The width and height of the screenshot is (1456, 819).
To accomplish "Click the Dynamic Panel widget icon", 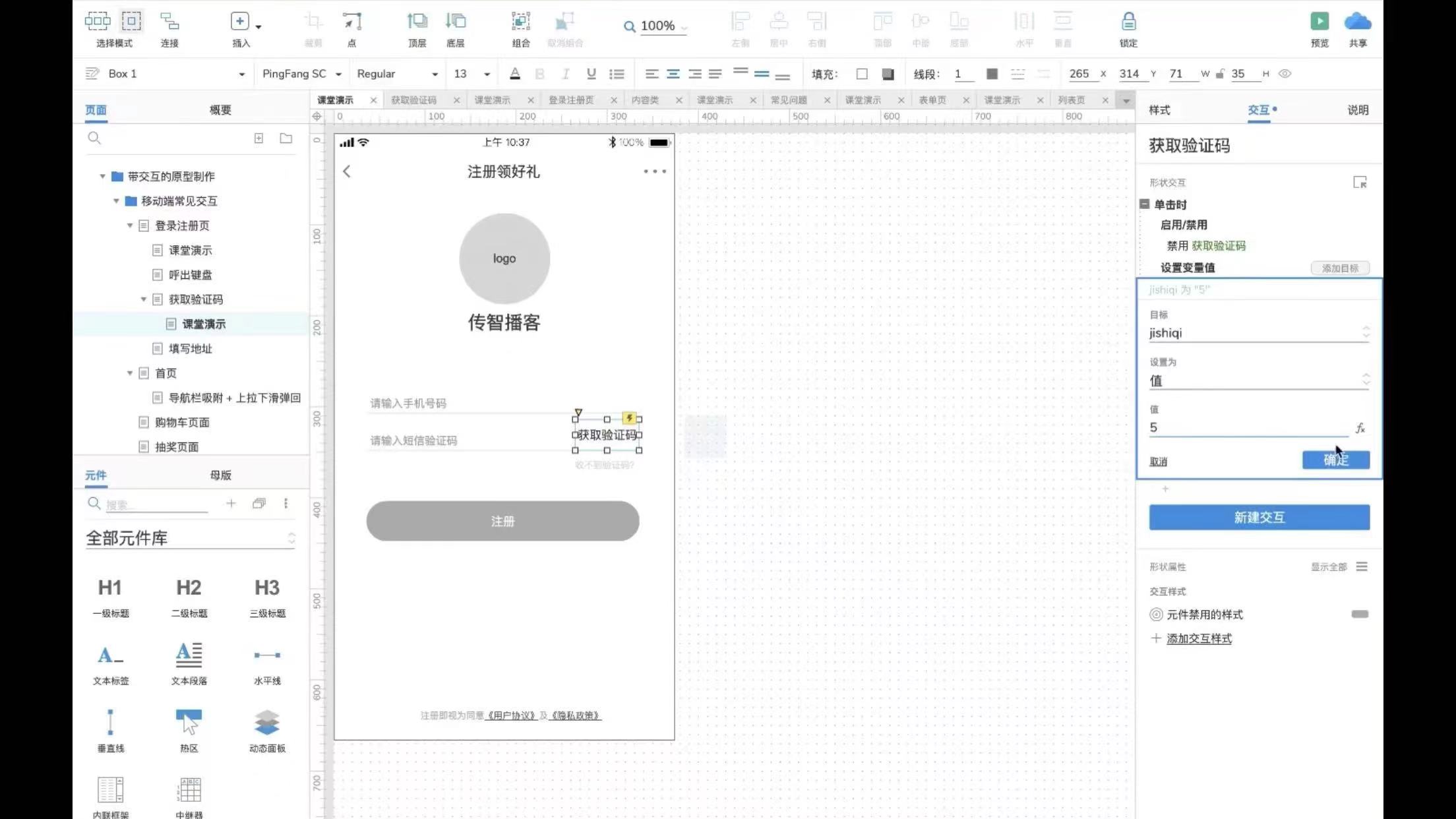I will tap(267, 722).
